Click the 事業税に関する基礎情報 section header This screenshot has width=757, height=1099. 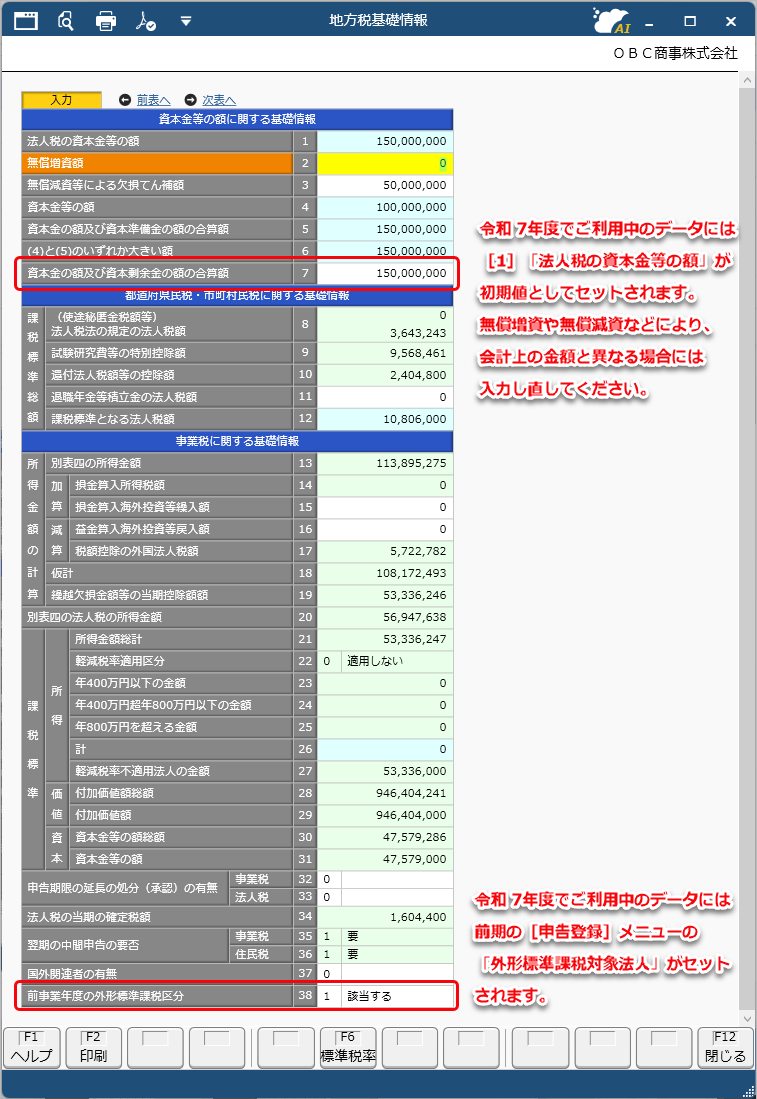[237, 441]
